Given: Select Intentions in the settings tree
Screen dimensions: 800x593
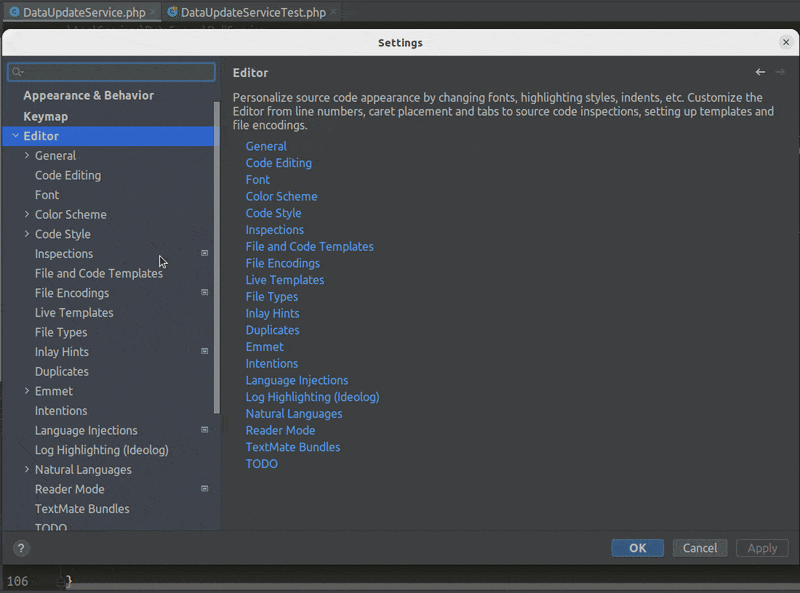Looking at the screenshot, I should [61, 411].
